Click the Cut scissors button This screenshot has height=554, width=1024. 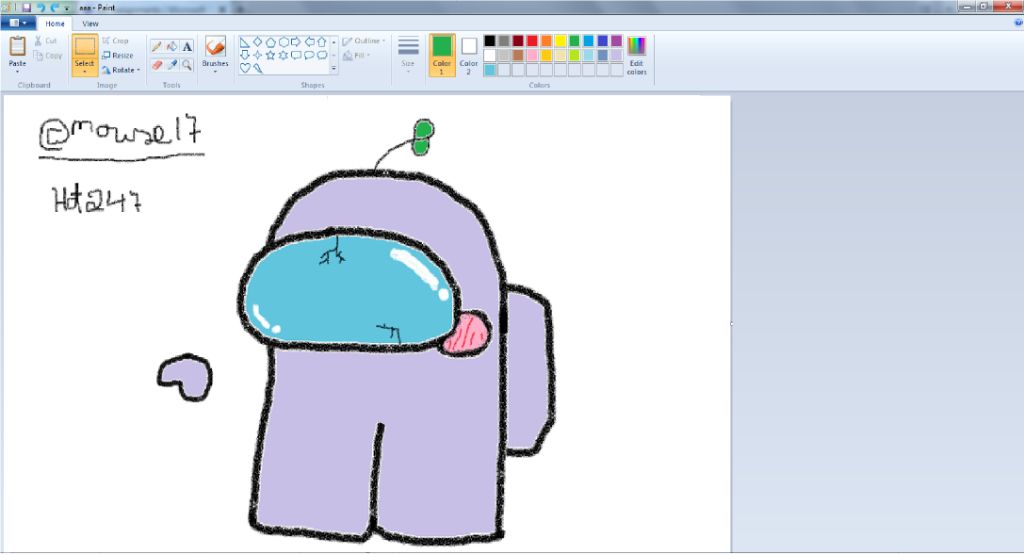click(x=46, y=41)
